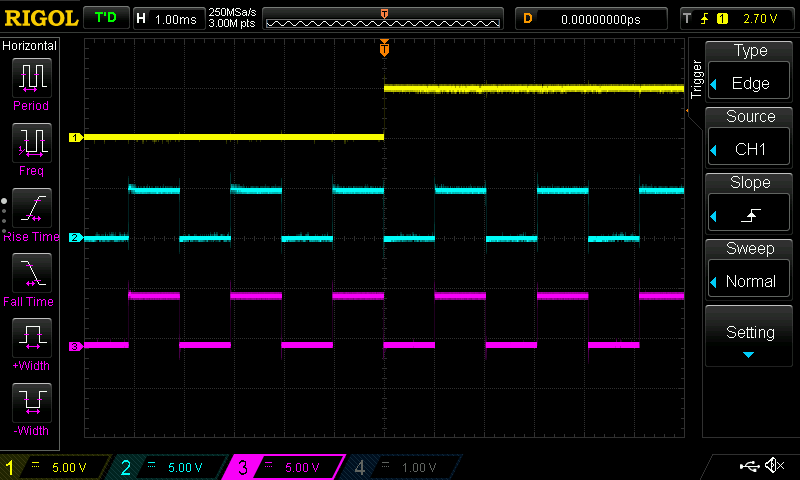
Task: Select the Fall Time measurement icon
Action: pyautogui.click(x=32, y=272)
